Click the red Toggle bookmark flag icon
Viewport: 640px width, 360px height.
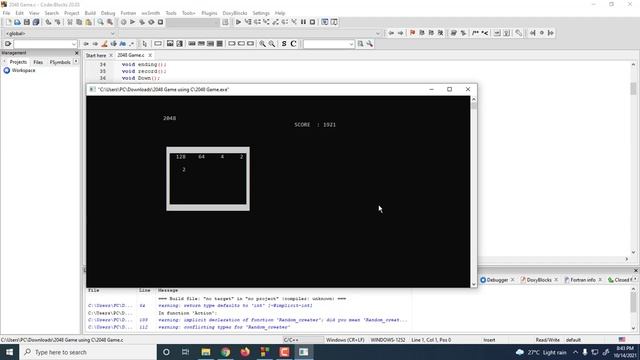coord(413,33)
